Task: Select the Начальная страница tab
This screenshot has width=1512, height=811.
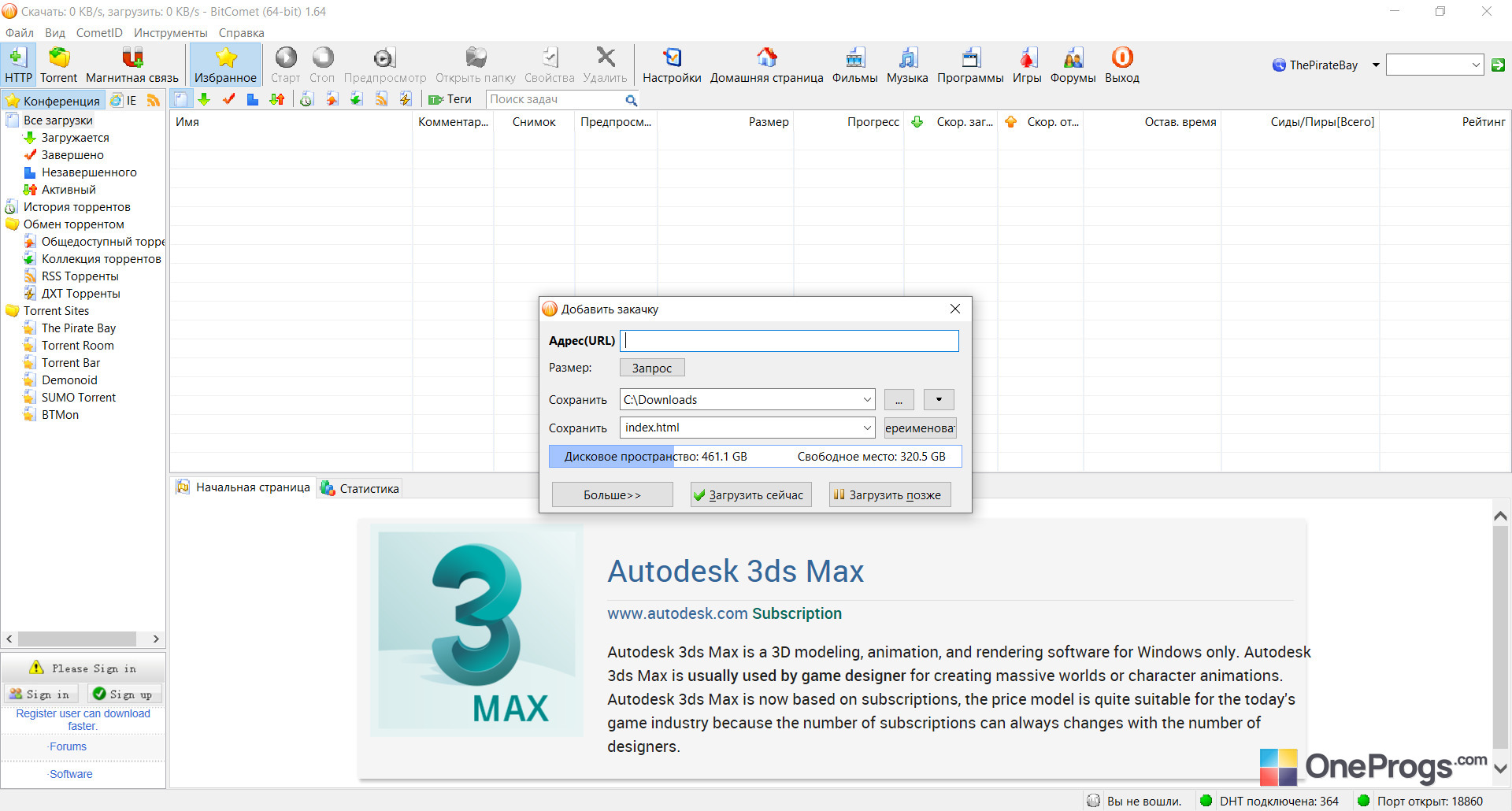Action: pyautogui.click(x=243, y=487)
